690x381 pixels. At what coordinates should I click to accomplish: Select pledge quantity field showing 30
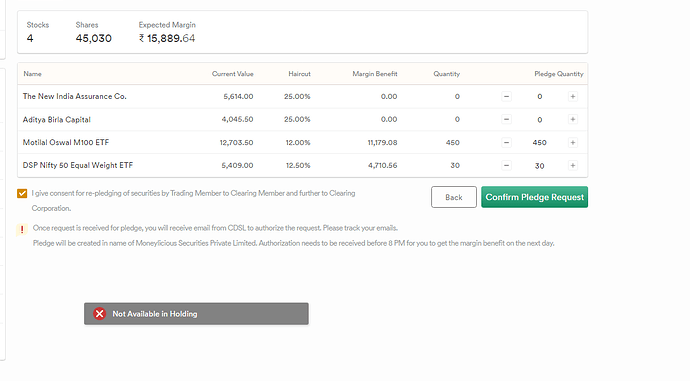pyautogui.click(x=540, y=166)
